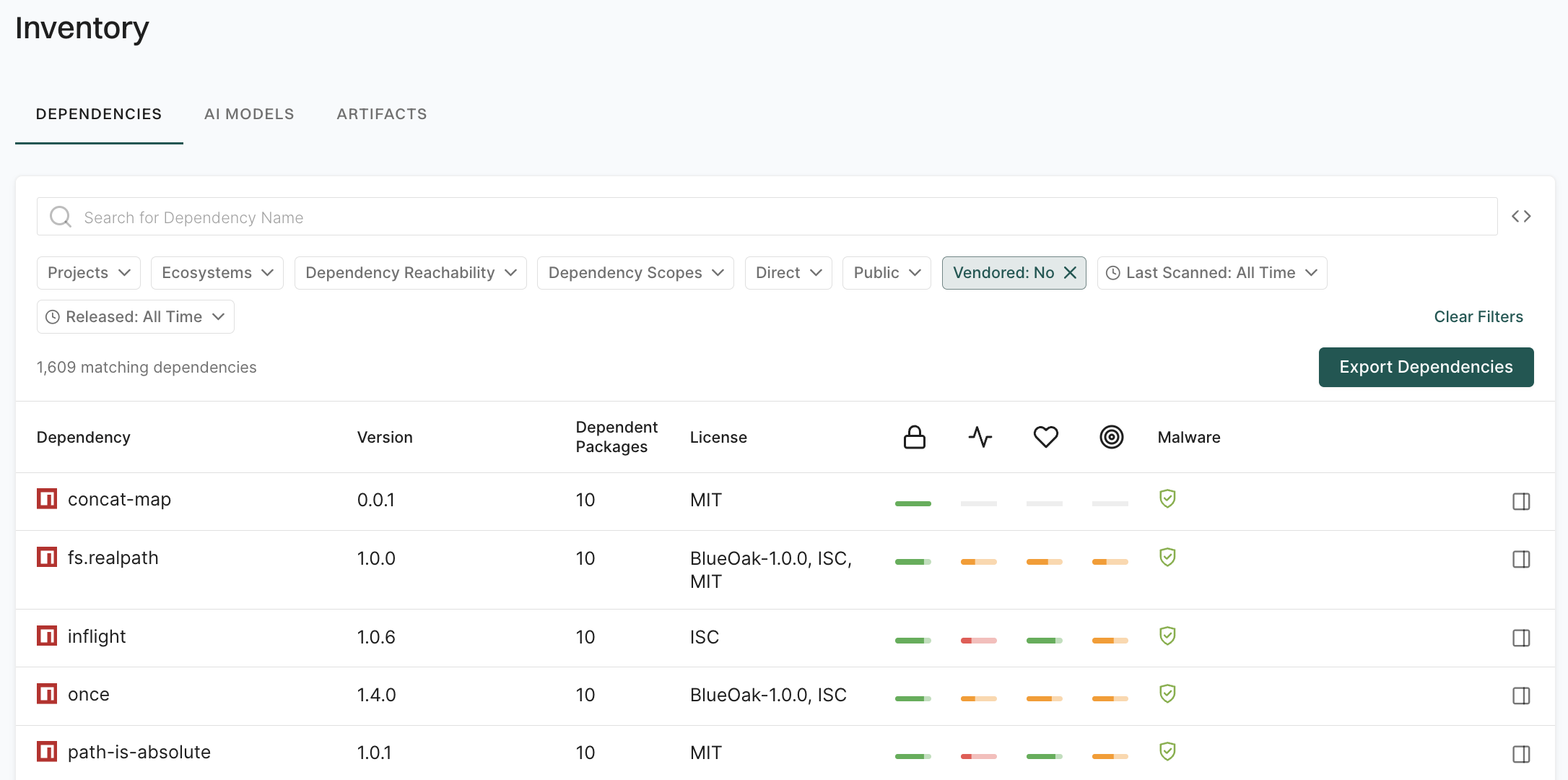Click the lock security column icon
Viewport: 1568px width, 780px height.
[914, 437]
